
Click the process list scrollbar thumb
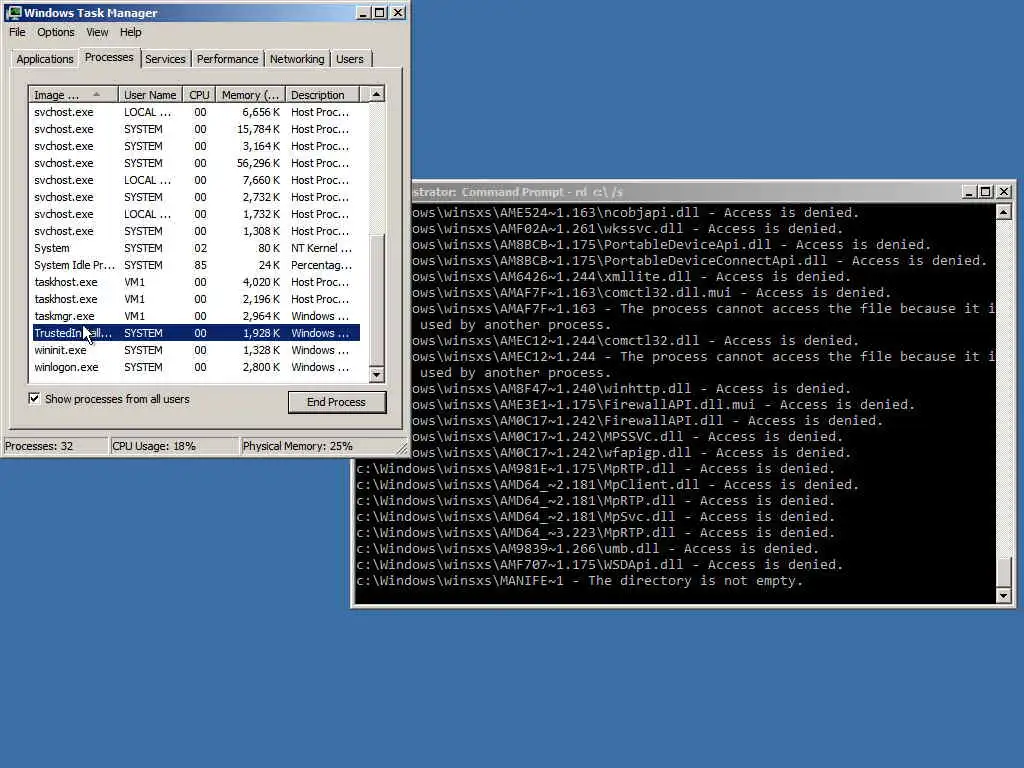376,299
